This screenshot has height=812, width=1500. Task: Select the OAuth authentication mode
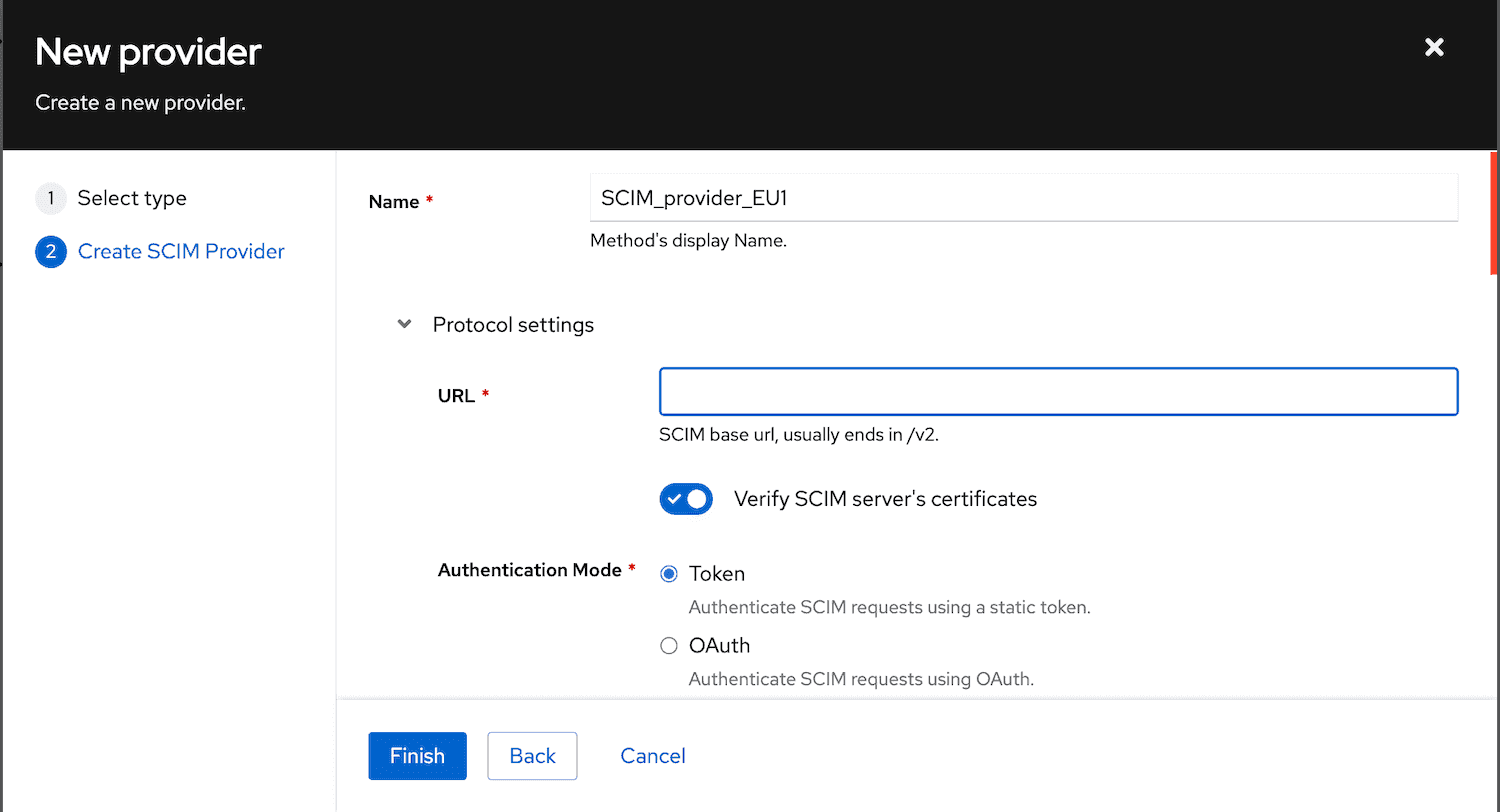tap(668, 645)
